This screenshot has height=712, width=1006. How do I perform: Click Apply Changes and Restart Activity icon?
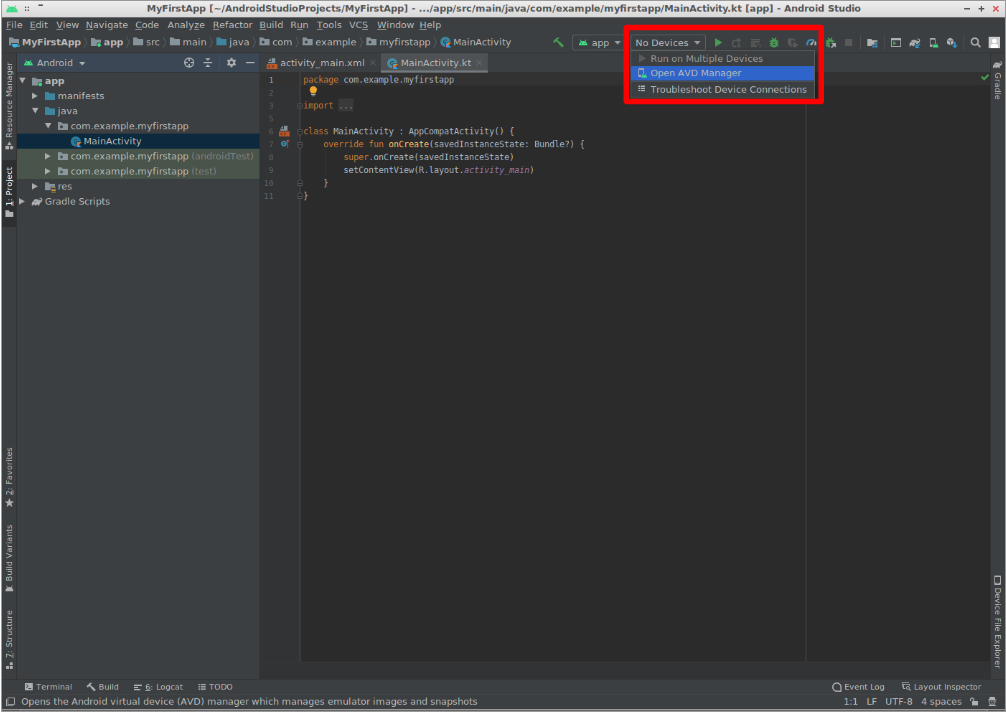[x=737, y=42]
